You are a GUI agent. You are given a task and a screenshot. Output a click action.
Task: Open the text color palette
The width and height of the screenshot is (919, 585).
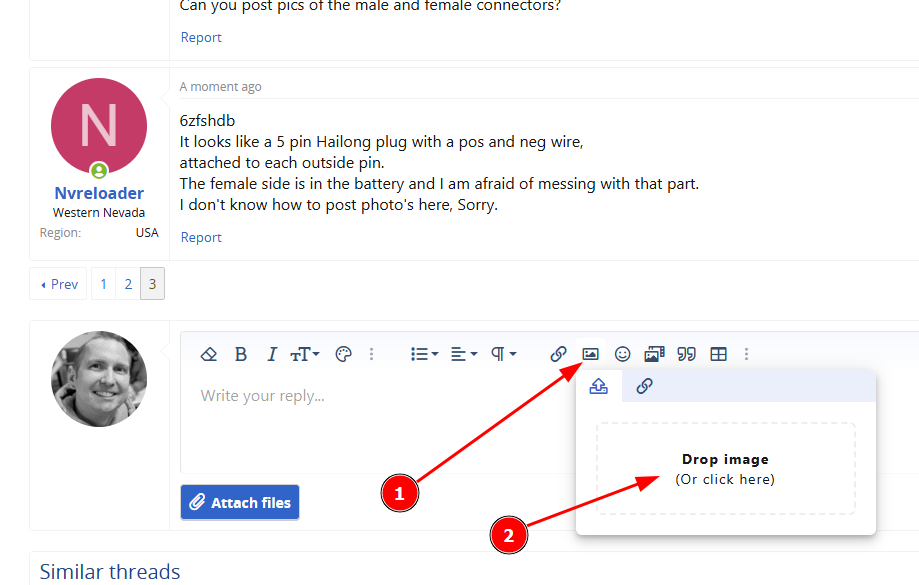(x=343, y=354)
